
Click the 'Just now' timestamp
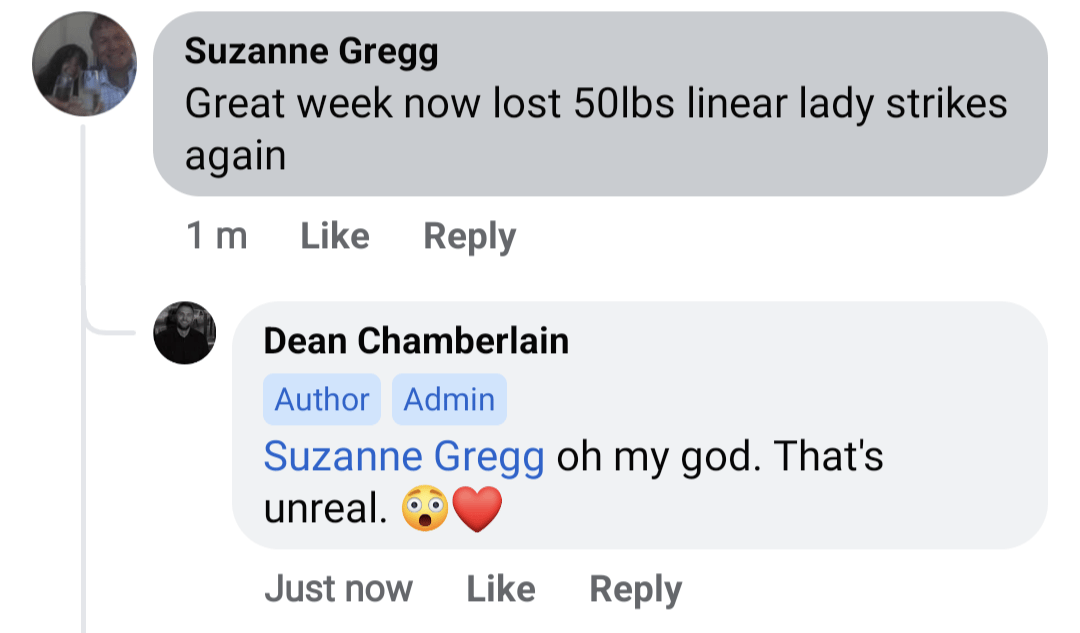click(338, 589)
